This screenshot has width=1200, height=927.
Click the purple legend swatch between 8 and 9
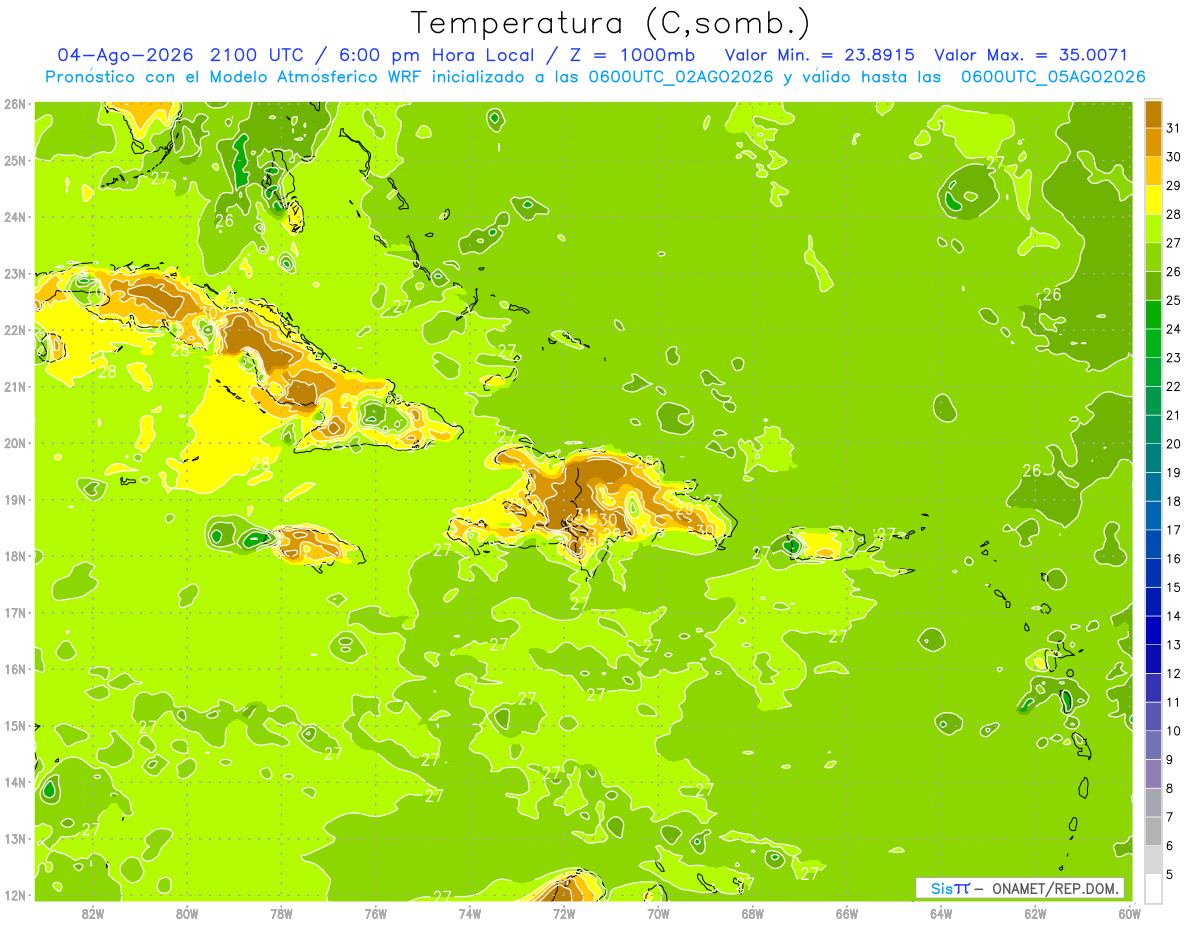tap(1153, 773)
